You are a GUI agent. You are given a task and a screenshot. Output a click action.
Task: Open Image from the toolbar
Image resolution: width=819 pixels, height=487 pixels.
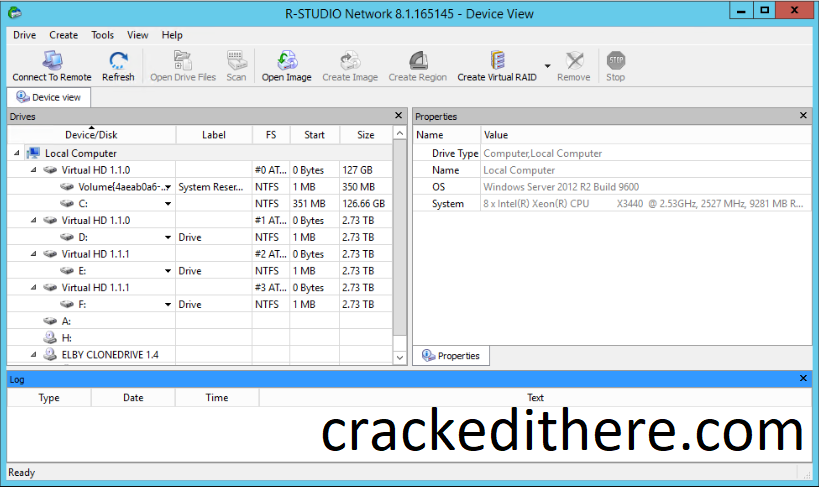286,66
